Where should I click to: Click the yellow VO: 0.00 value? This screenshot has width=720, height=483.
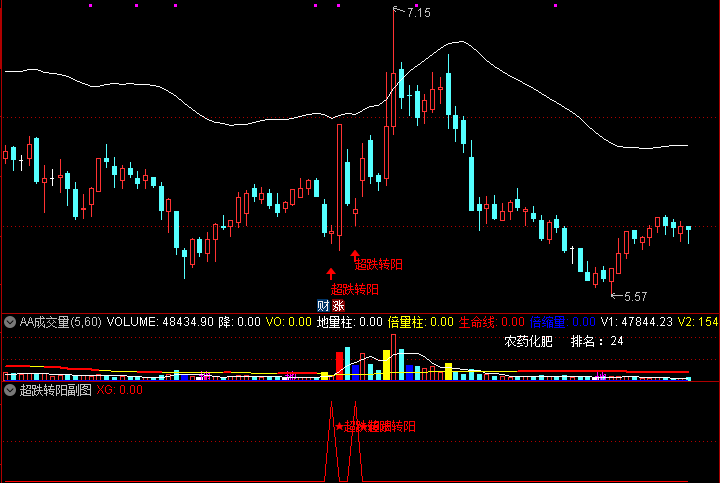289,322
